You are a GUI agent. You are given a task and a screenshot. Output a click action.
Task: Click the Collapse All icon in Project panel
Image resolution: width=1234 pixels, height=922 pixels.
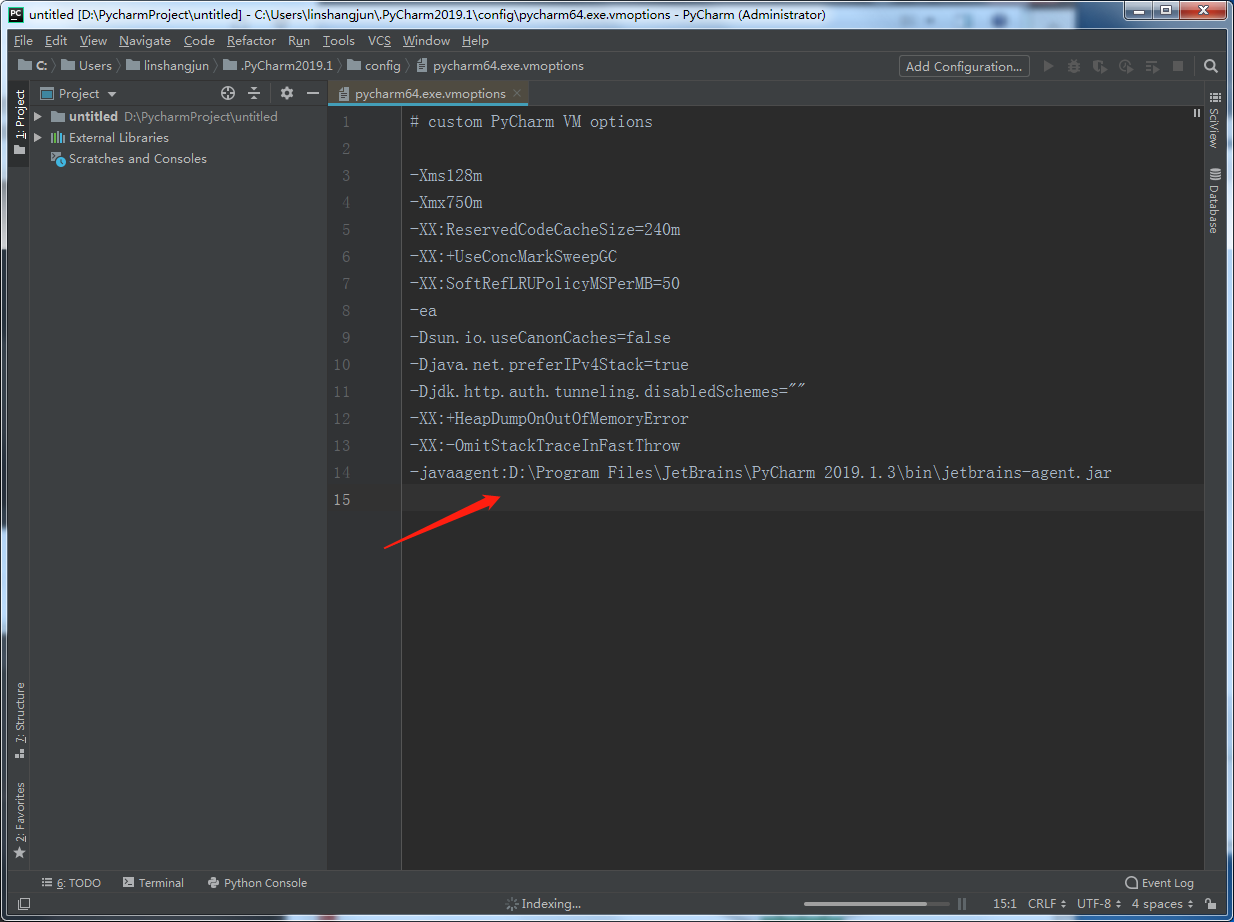click(x=254, y=93)
